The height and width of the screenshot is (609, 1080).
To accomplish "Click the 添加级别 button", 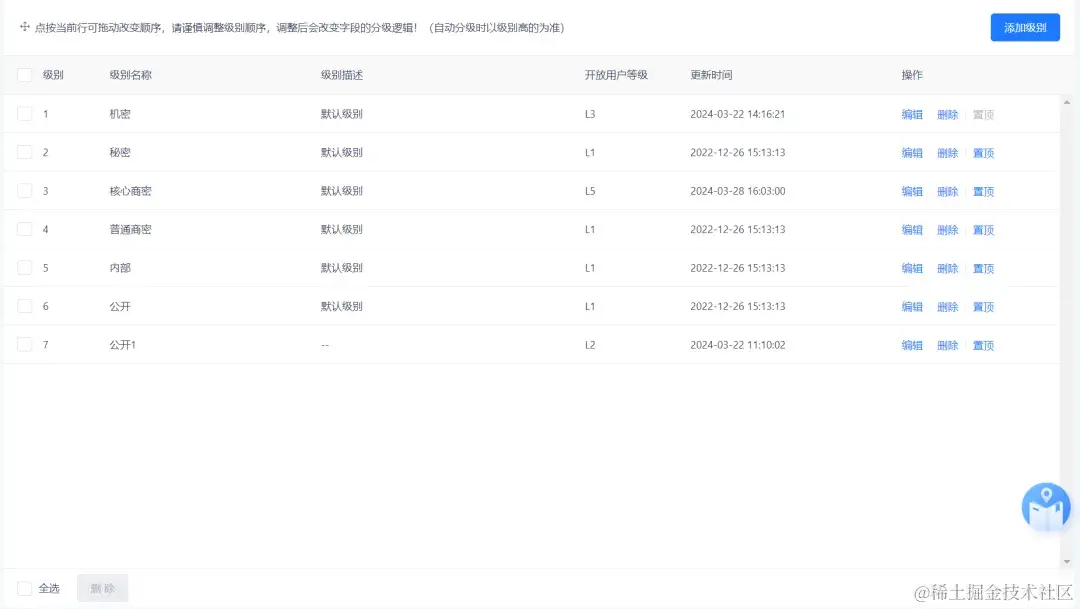I will click(x=1024, y=27).
